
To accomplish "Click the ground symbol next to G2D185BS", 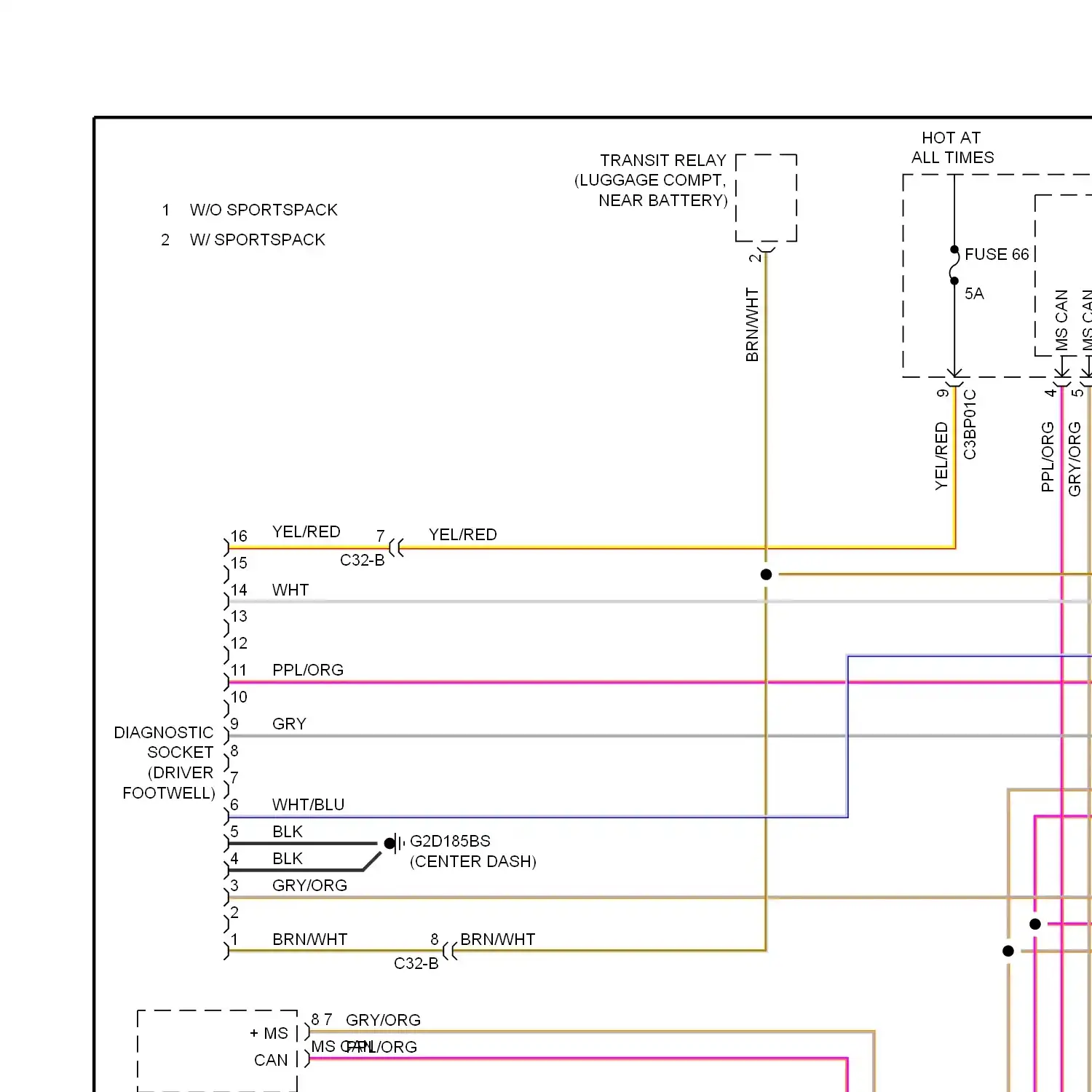I will click(395, 843).
